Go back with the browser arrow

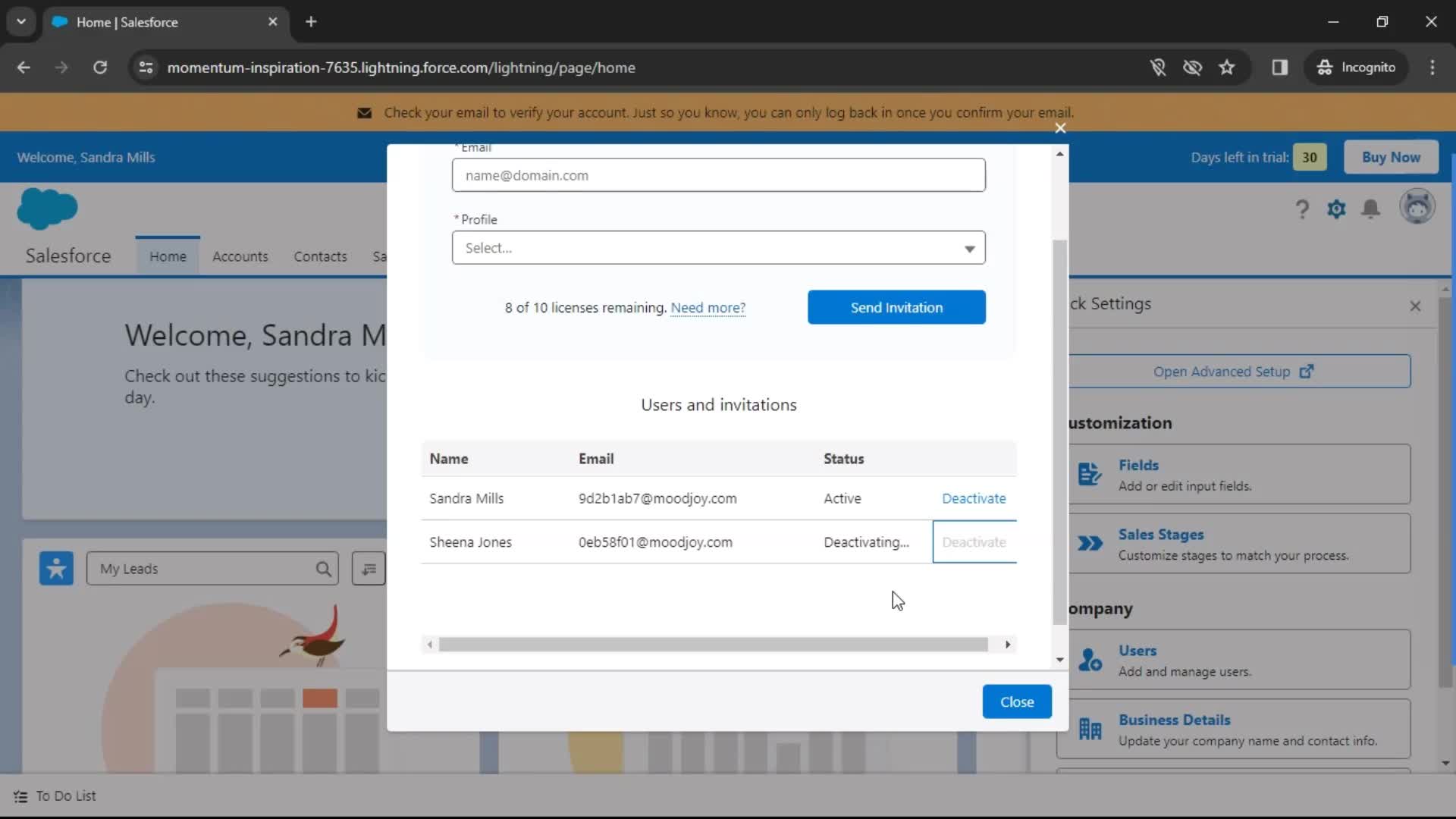pyautogui.click(x=24, y=67)
